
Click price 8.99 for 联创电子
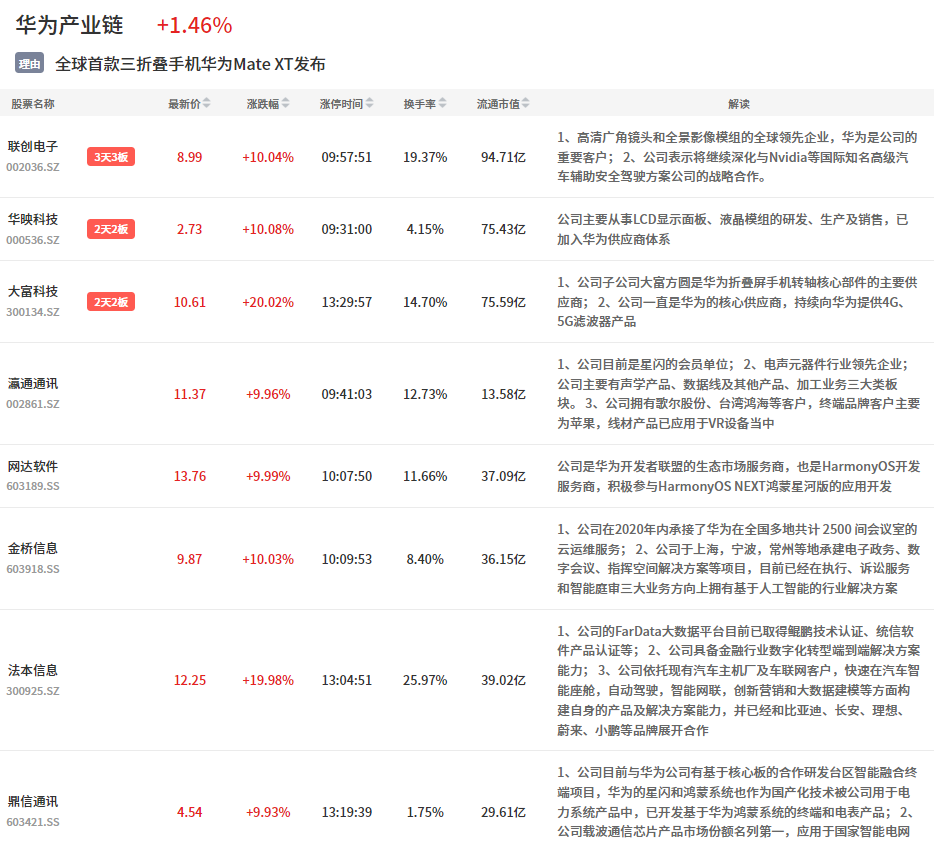click(x=189, y=157)
